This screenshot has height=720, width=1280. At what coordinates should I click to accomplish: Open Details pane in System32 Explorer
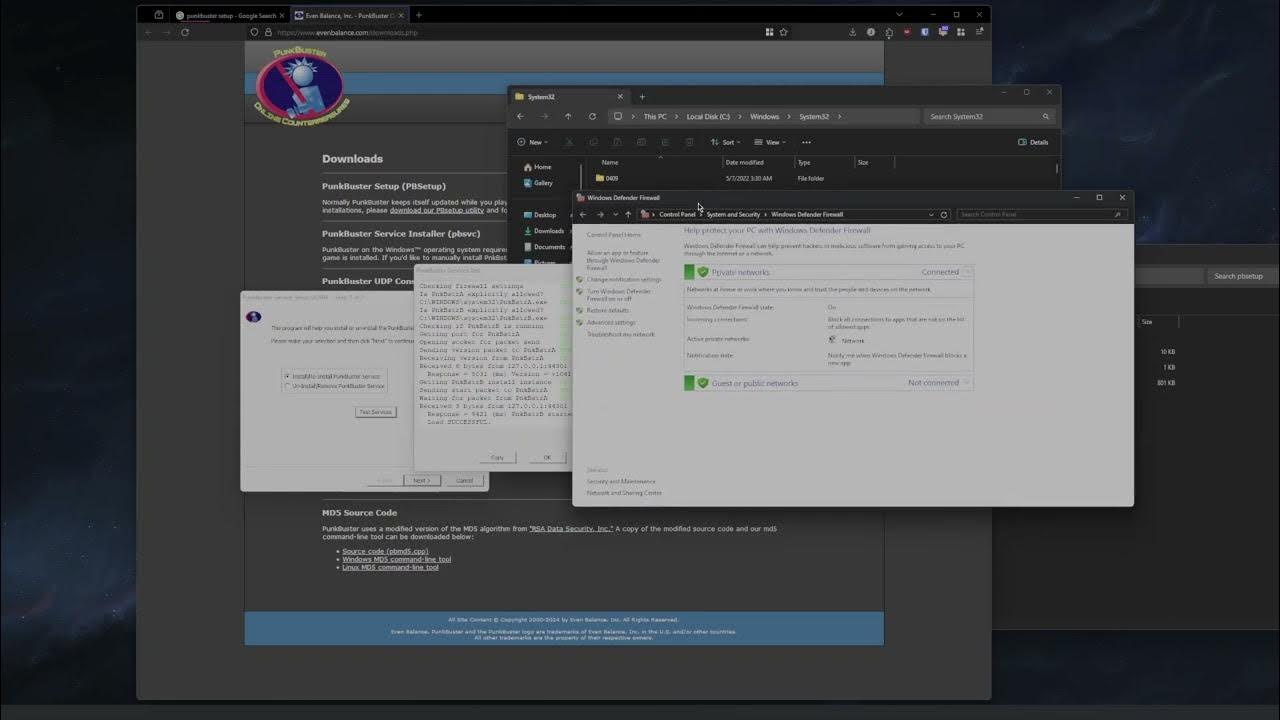tap(1033, 142)
